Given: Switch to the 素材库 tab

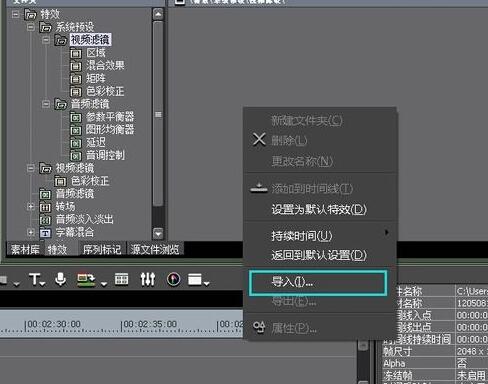Looking at the screenshot, I should tap(25, 249).
